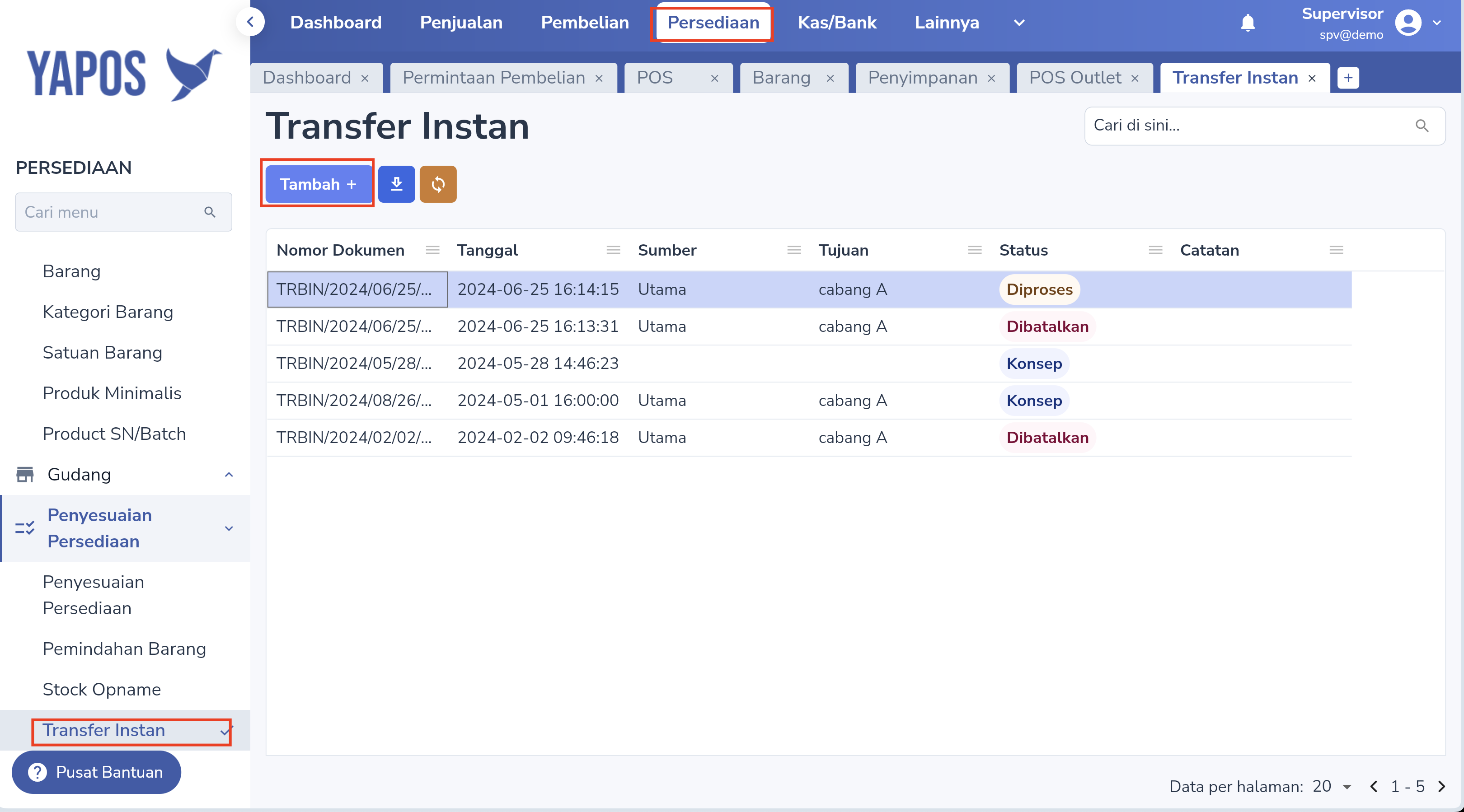Click the Tambah + button
The width and height of the screenshot is (1464, 812).
(317, 184)
